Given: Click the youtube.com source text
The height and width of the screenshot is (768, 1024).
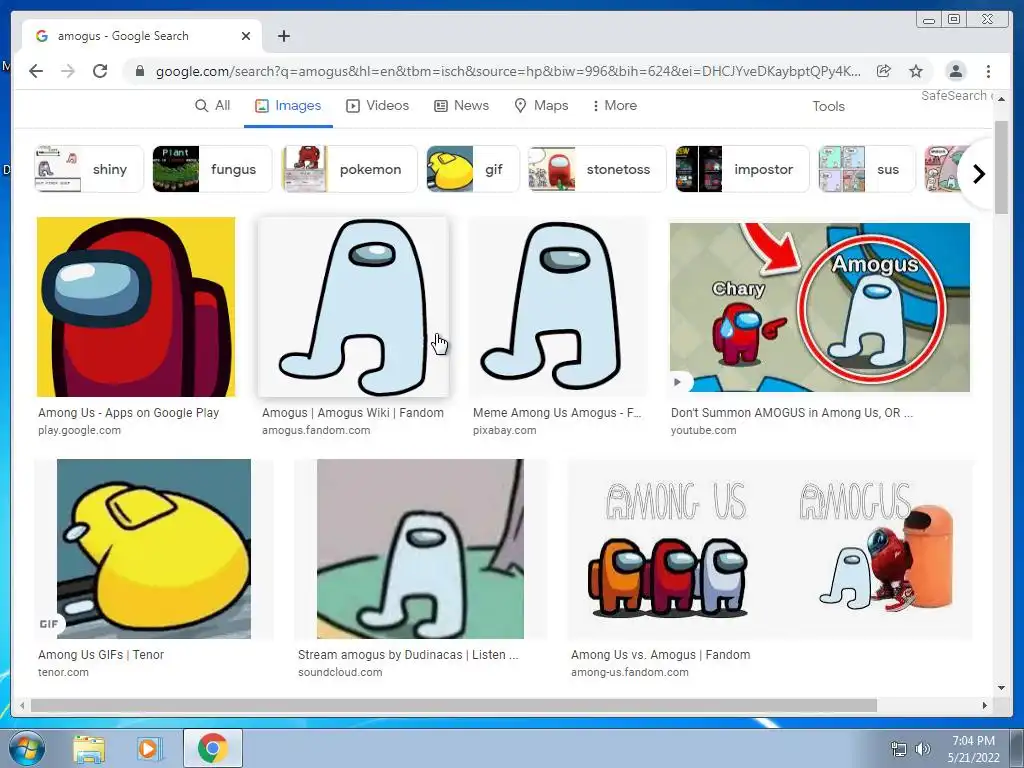Looking at the screenshot, I should [x=703, y=430].
